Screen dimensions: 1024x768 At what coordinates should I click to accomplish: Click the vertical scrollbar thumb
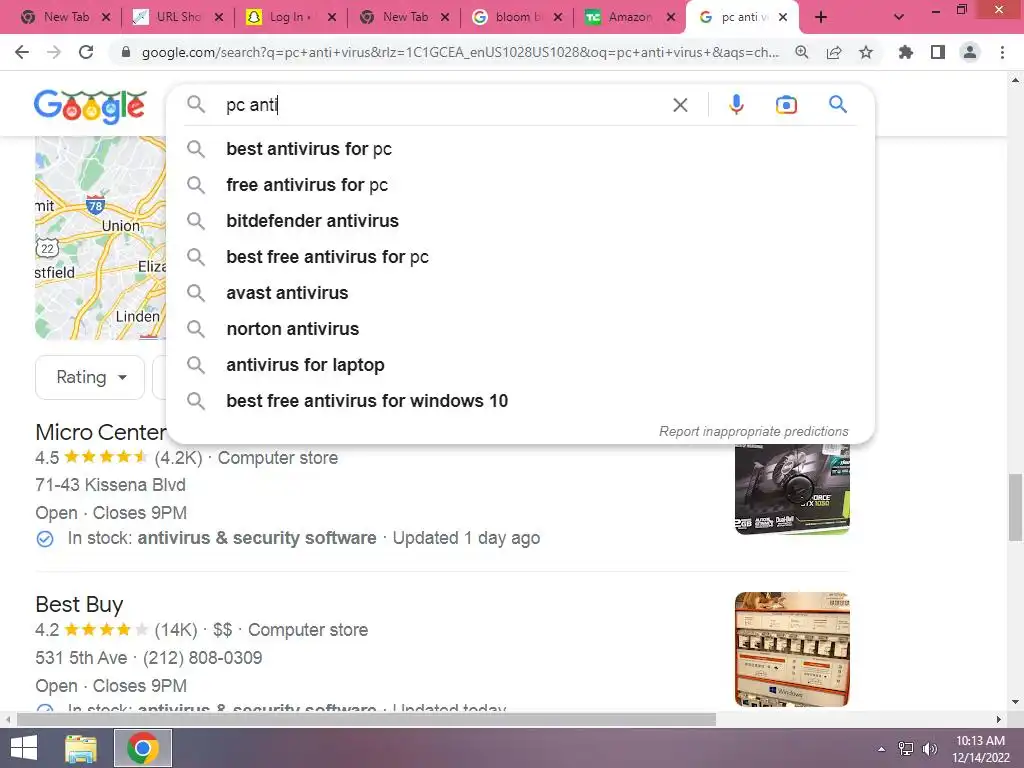[x=1015, y=507]
